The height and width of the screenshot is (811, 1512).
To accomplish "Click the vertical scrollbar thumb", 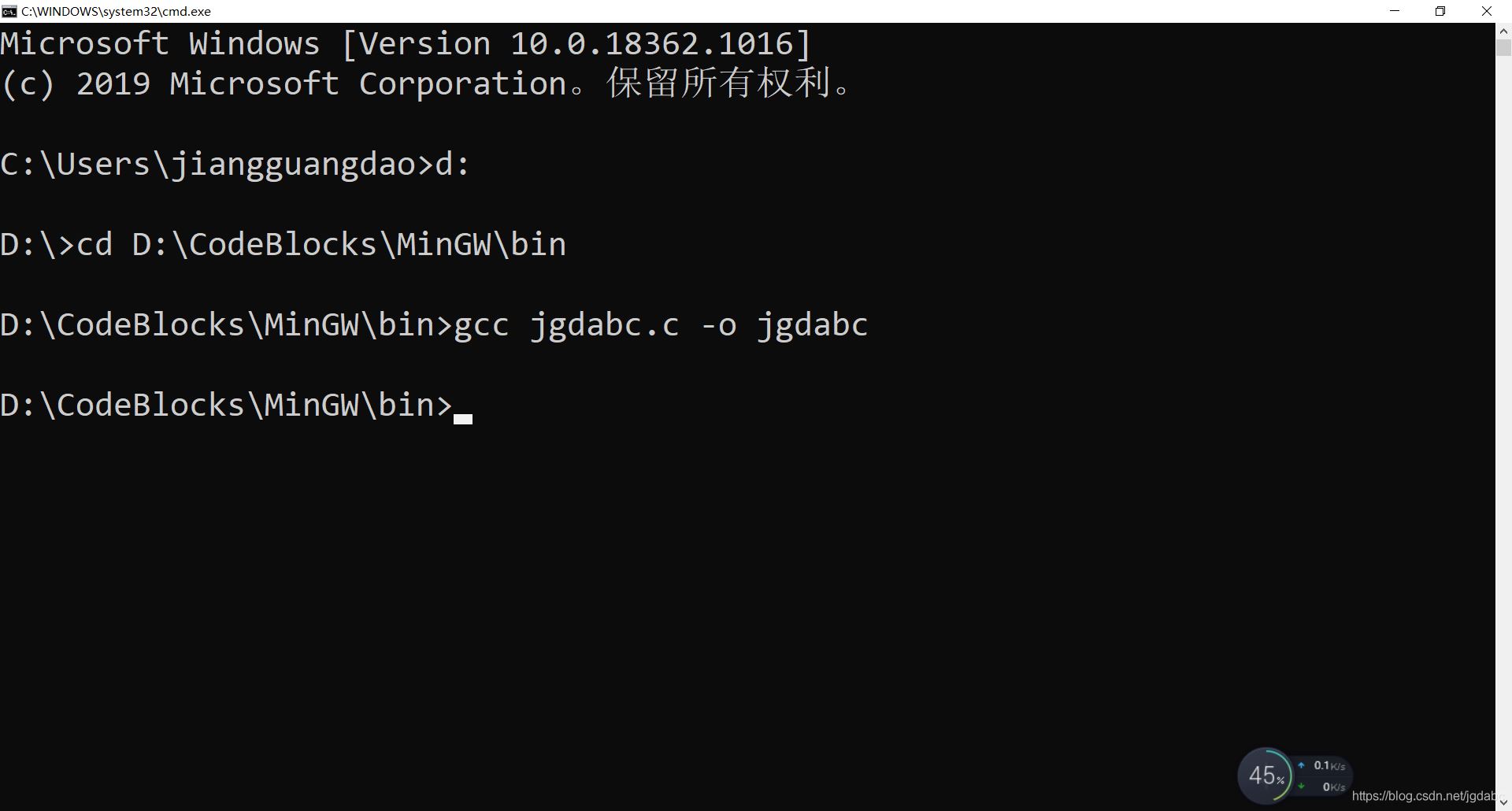I will 1503,47.
